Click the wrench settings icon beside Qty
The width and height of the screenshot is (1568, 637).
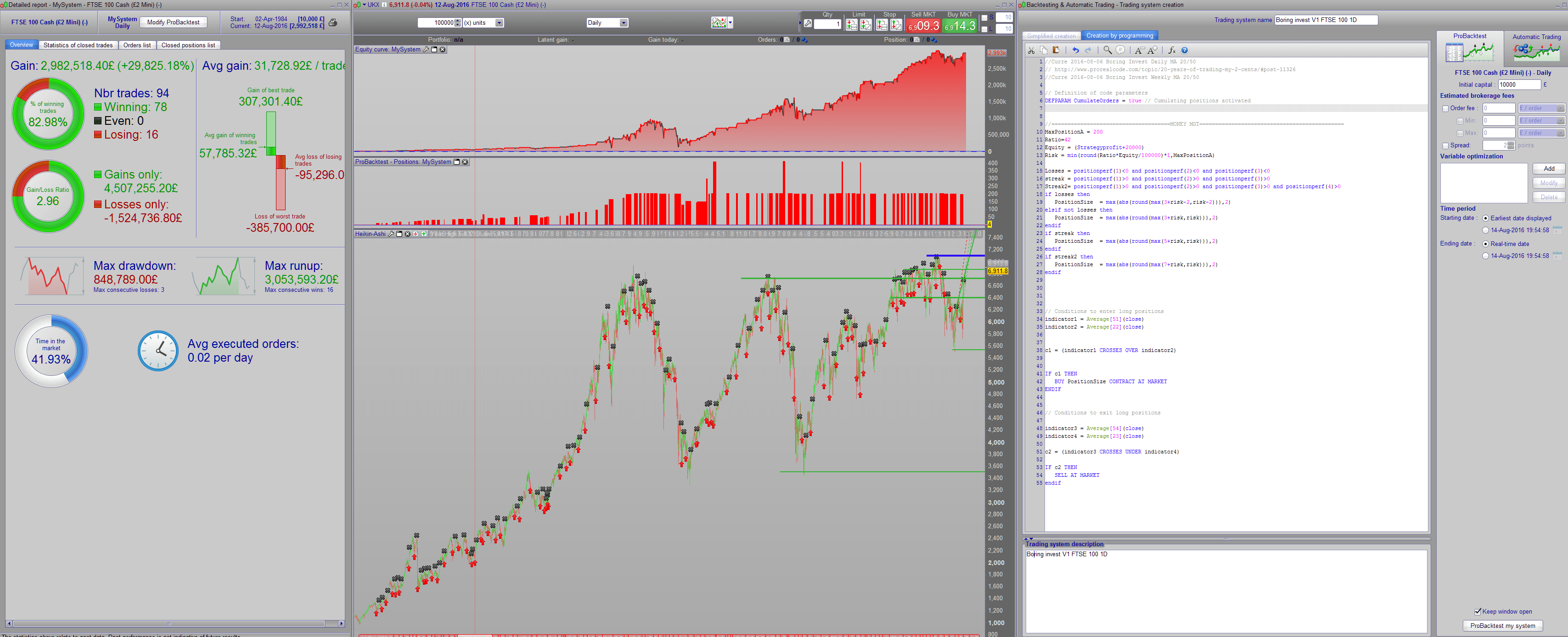click(x=808, y=24)
